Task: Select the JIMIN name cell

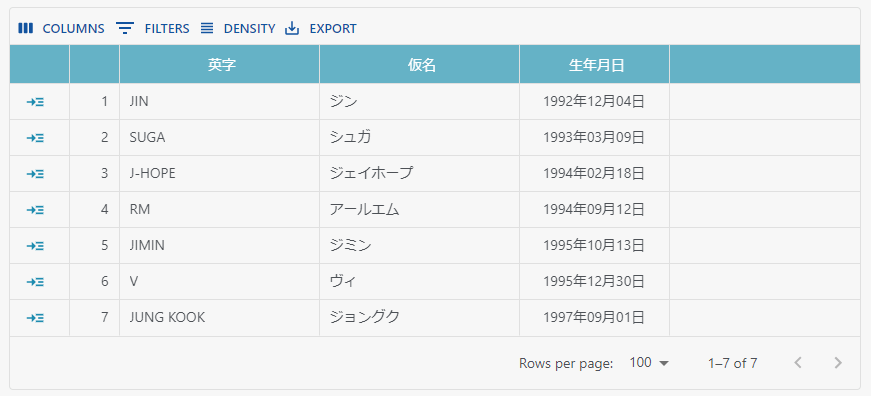Action: coord(219,245)
